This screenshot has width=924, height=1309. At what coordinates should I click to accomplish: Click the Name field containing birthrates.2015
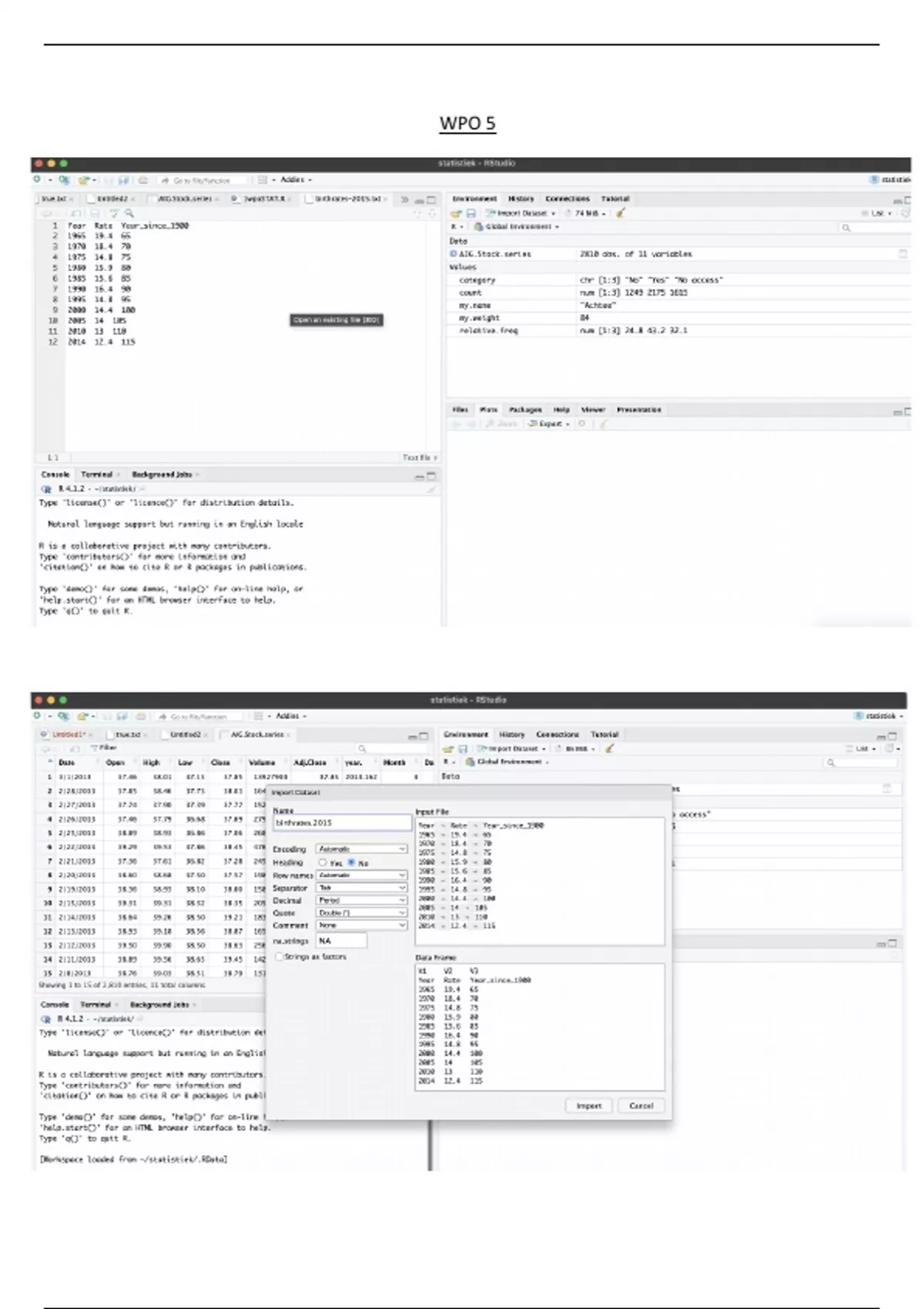coord(342,822)
